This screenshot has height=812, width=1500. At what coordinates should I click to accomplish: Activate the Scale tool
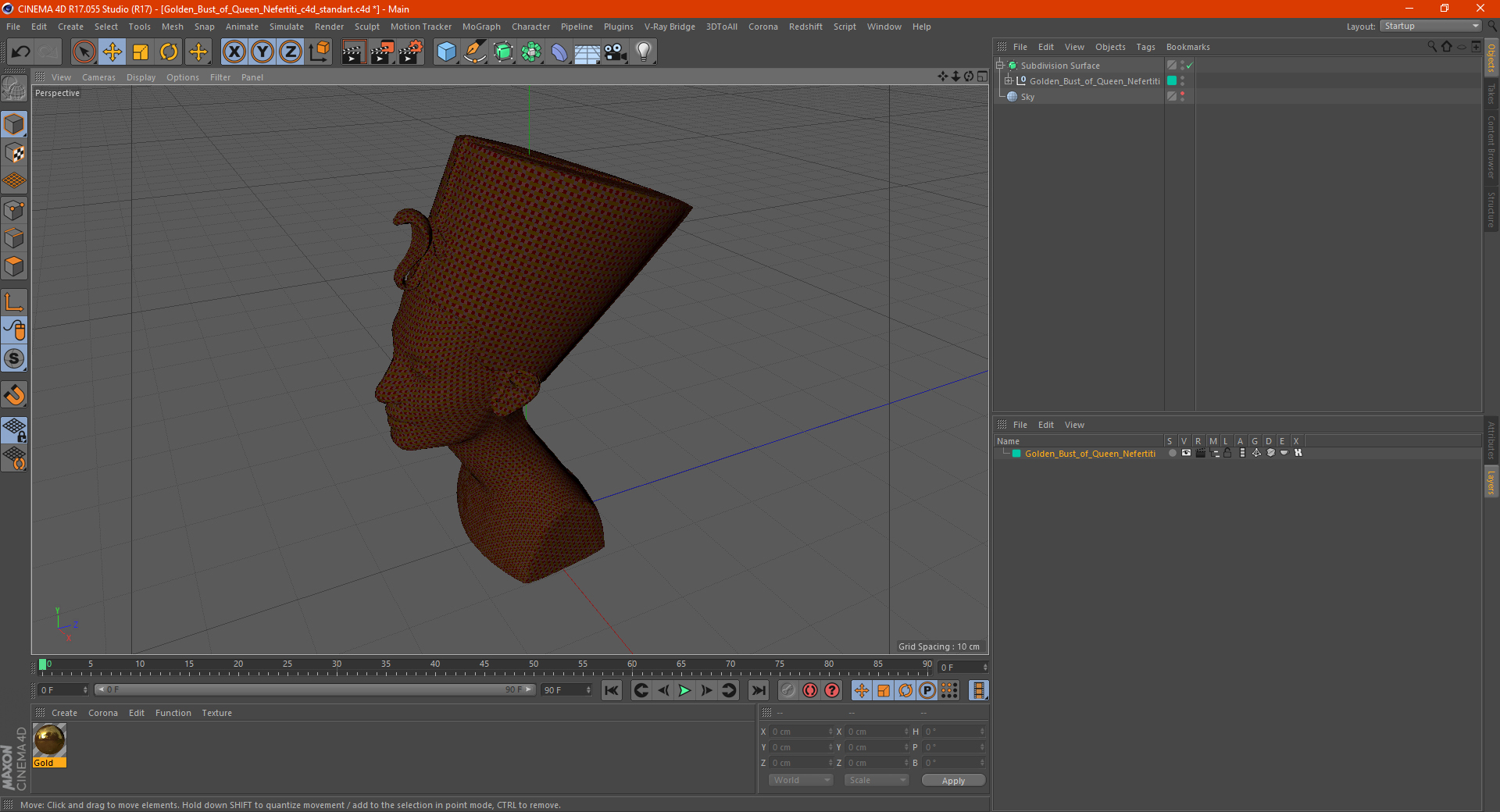pos(141,52)
